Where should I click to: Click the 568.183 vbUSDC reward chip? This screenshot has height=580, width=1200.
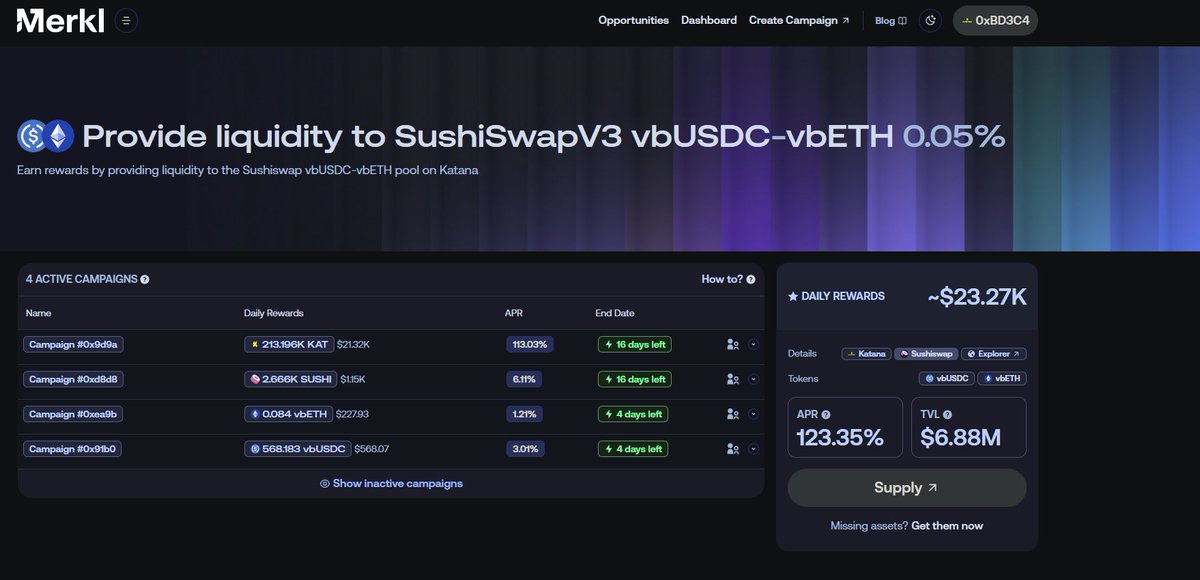297,449
